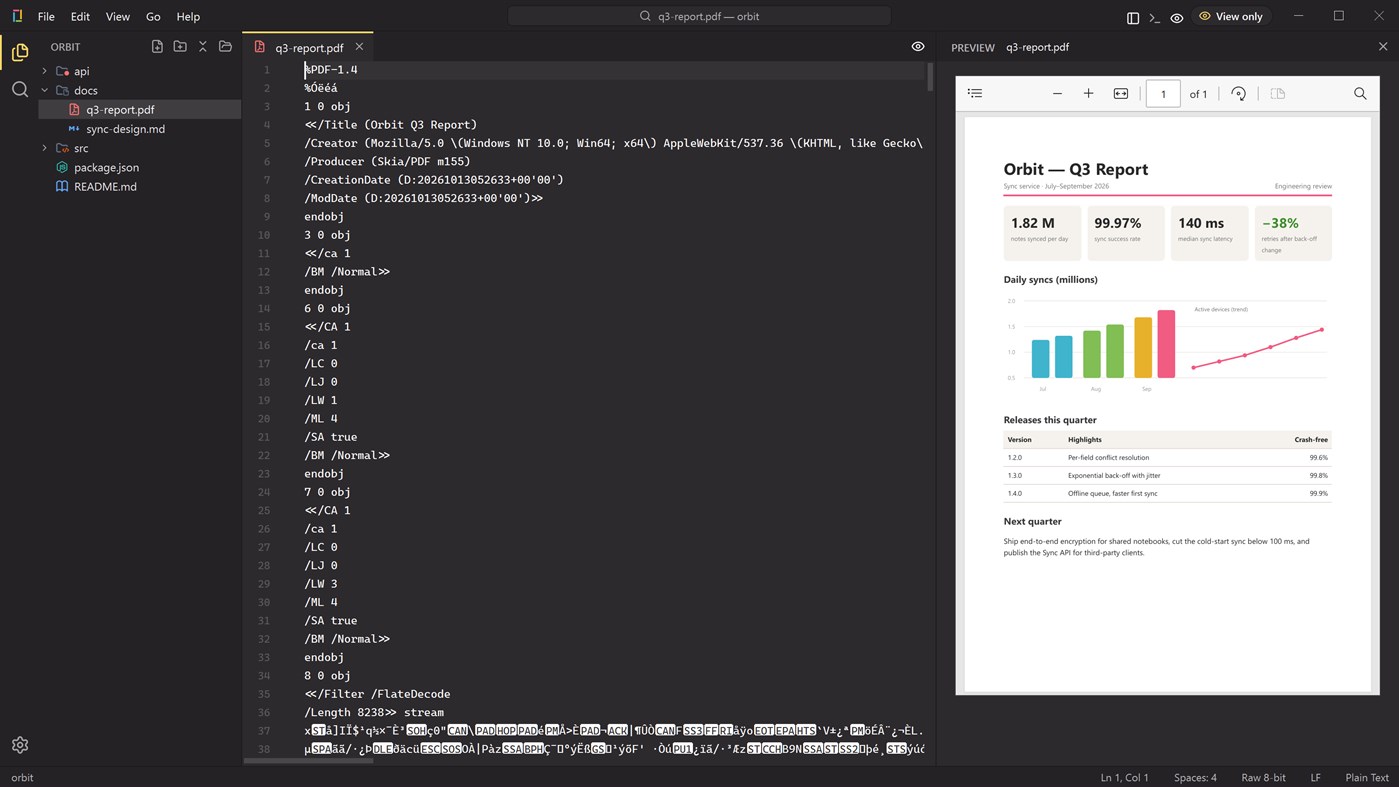Select the q3-report.pdf editor tab
This screenshot has width=1399, height=787.
click(x=308, y=47)
